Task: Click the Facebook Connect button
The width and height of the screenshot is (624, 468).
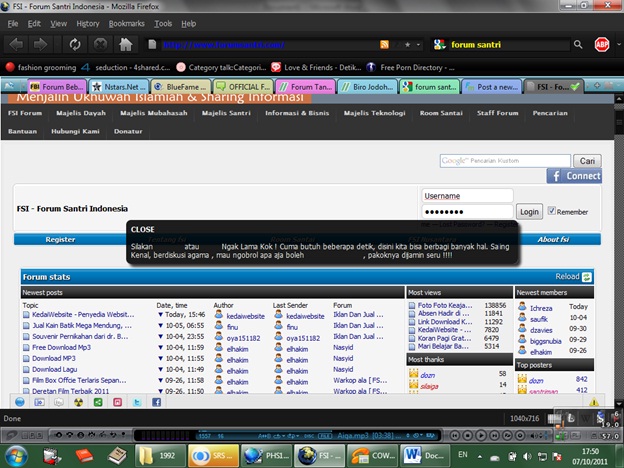Action: tap(574, 176)
